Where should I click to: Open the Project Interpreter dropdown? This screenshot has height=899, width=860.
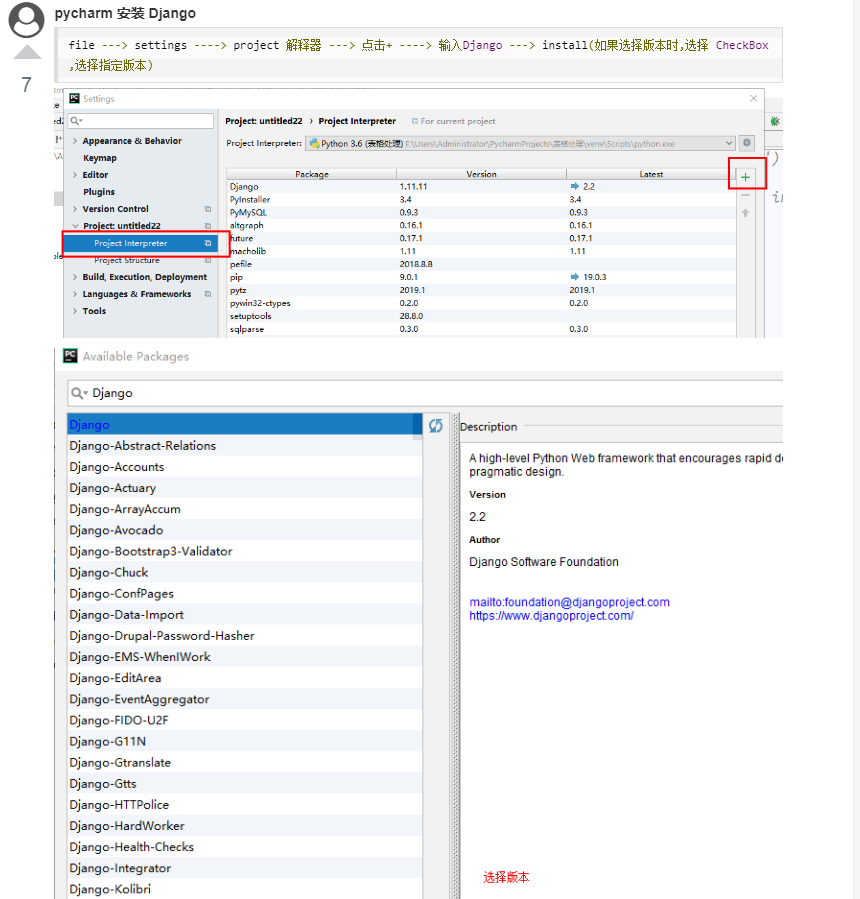[521, 143]
